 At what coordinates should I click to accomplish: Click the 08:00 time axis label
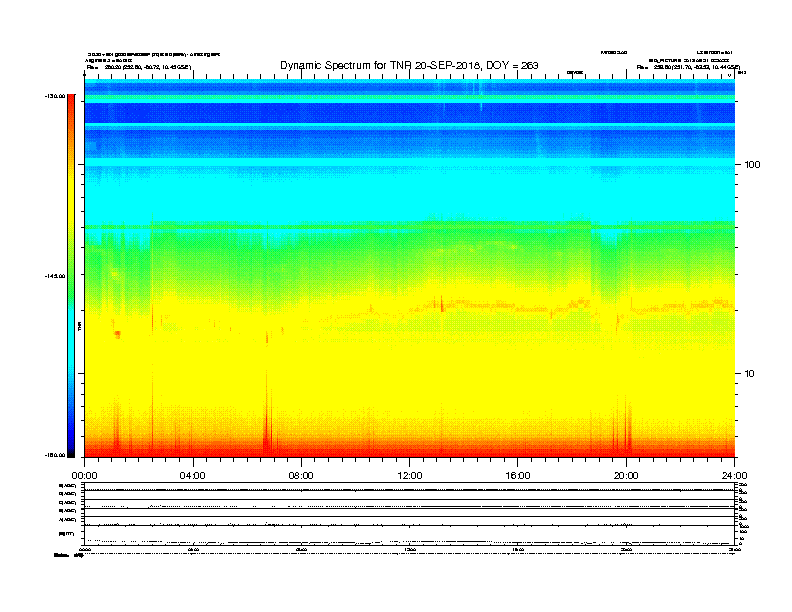[301, 476]
